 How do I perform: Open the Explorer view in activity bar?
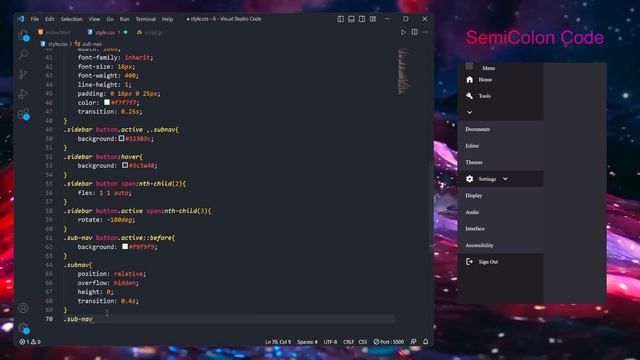[x=24, y=35]
